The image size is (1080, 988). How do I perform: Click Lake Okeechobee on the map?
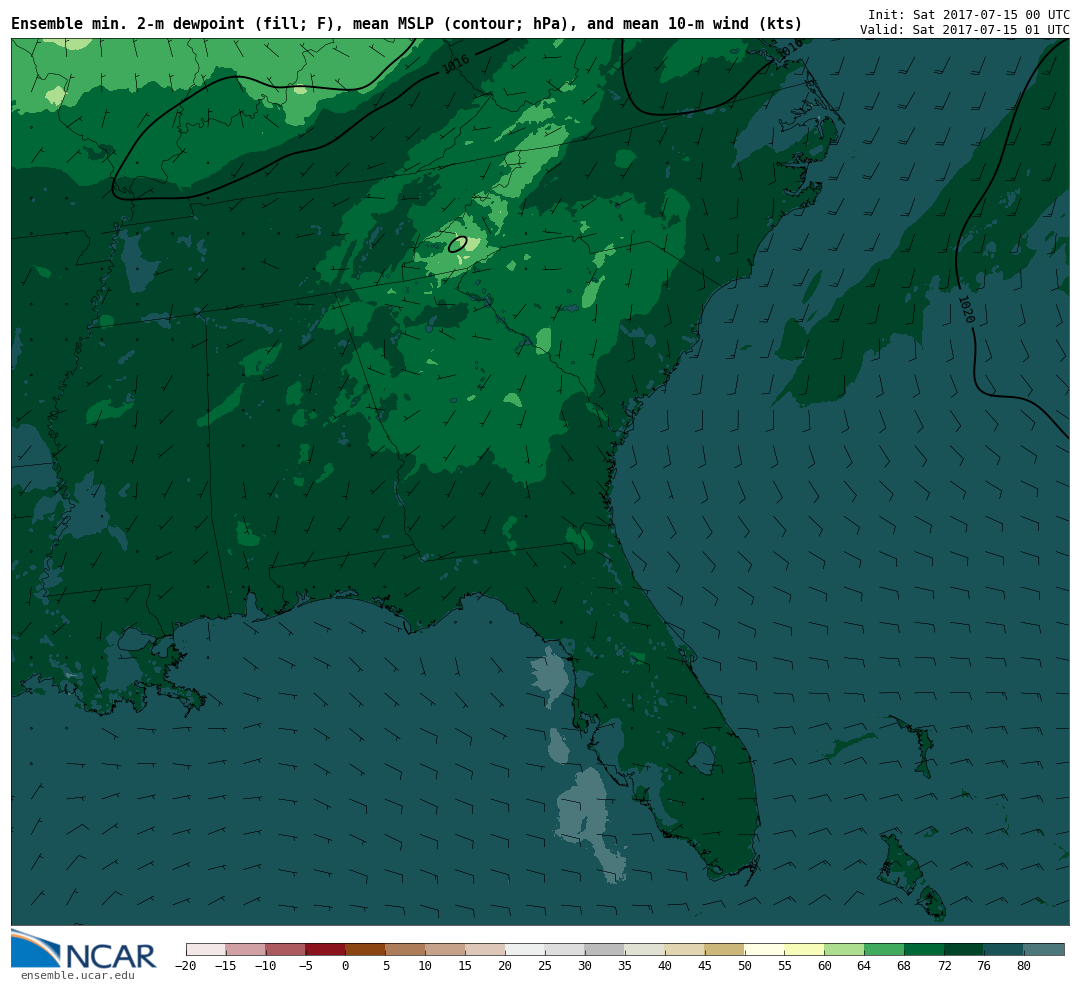pyautogui.click(x=701, y=758)
